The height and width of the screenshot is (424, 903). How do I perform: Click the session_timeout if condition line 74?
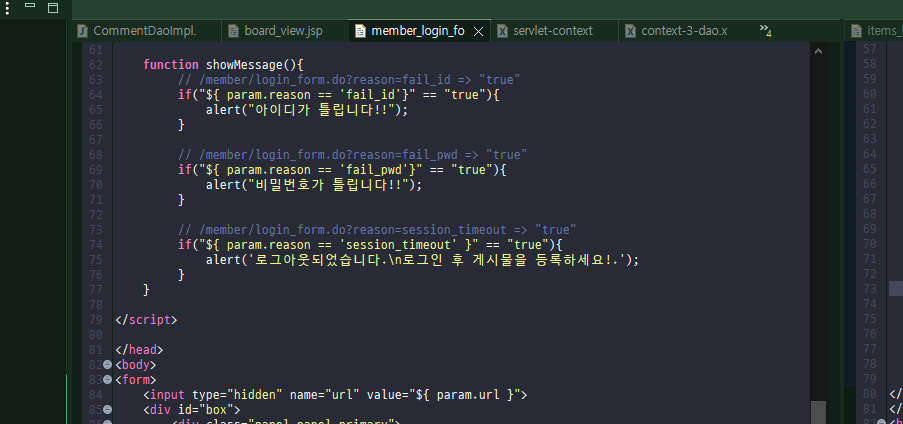tap(370, 244)
